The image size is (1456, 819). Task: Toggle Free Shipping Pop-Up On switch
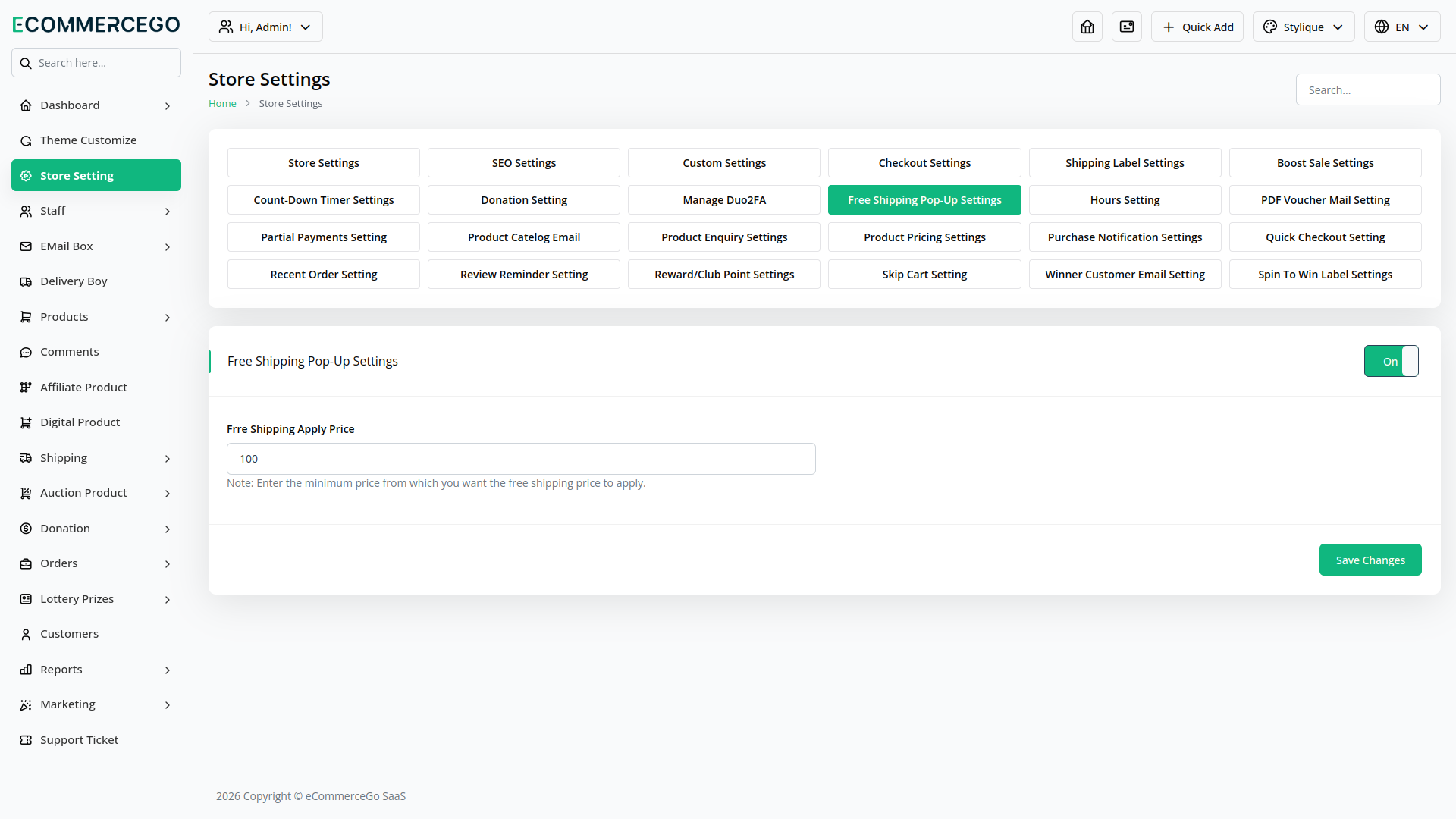[1391, 361]
